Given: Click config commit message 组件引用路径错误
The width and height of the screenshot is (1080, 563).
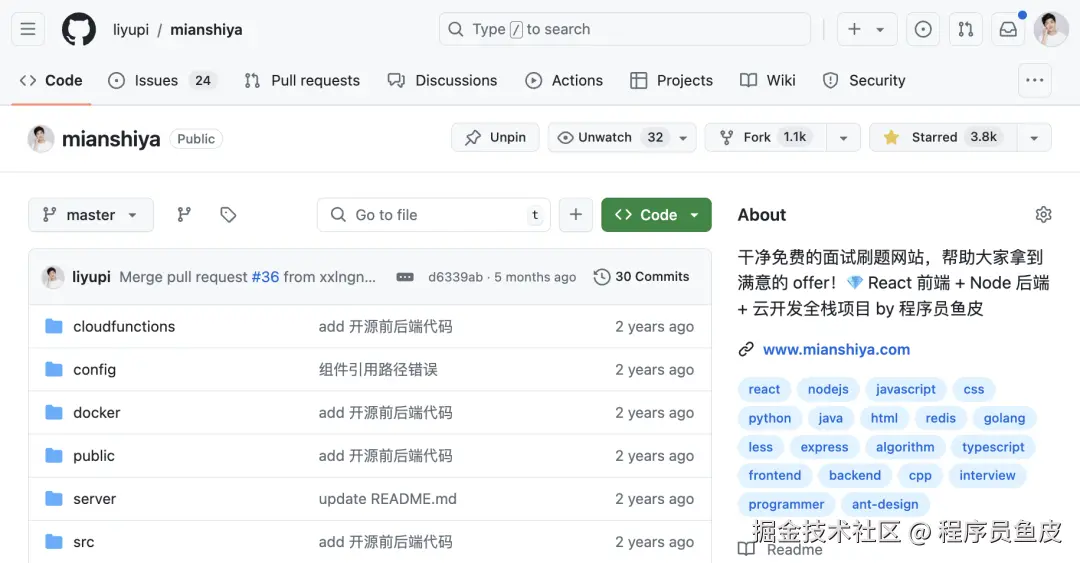Looking at the screenshot, I should 378,369.
